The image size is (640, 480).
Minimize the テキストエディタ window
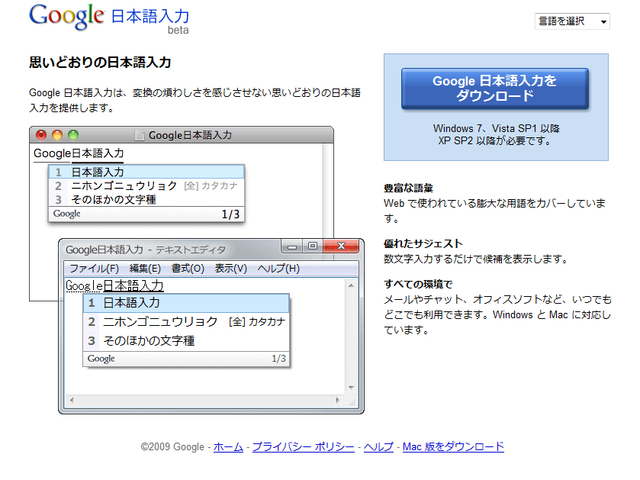click(292, 246)
